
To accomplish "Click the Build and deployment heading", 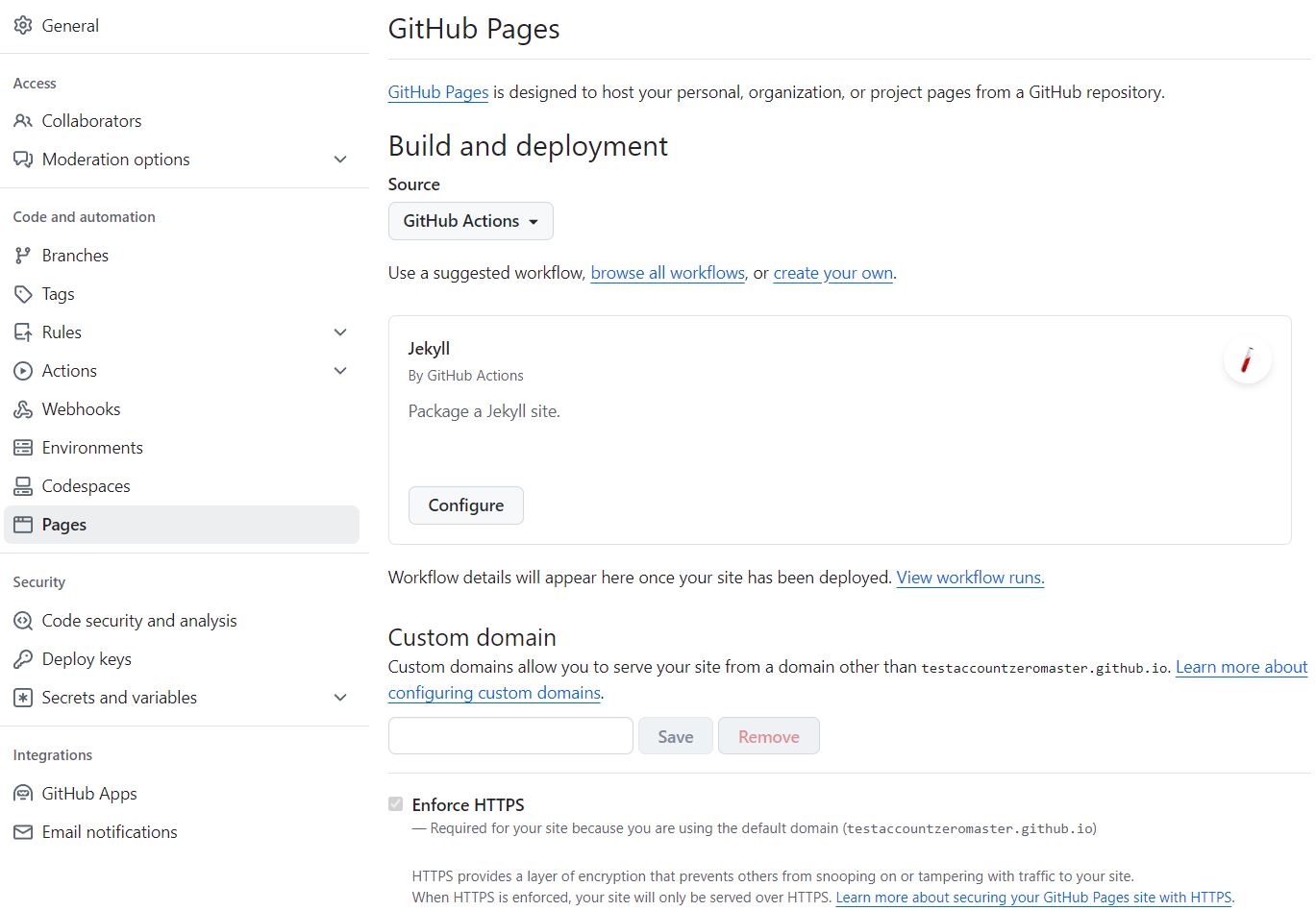I will 528,146.
